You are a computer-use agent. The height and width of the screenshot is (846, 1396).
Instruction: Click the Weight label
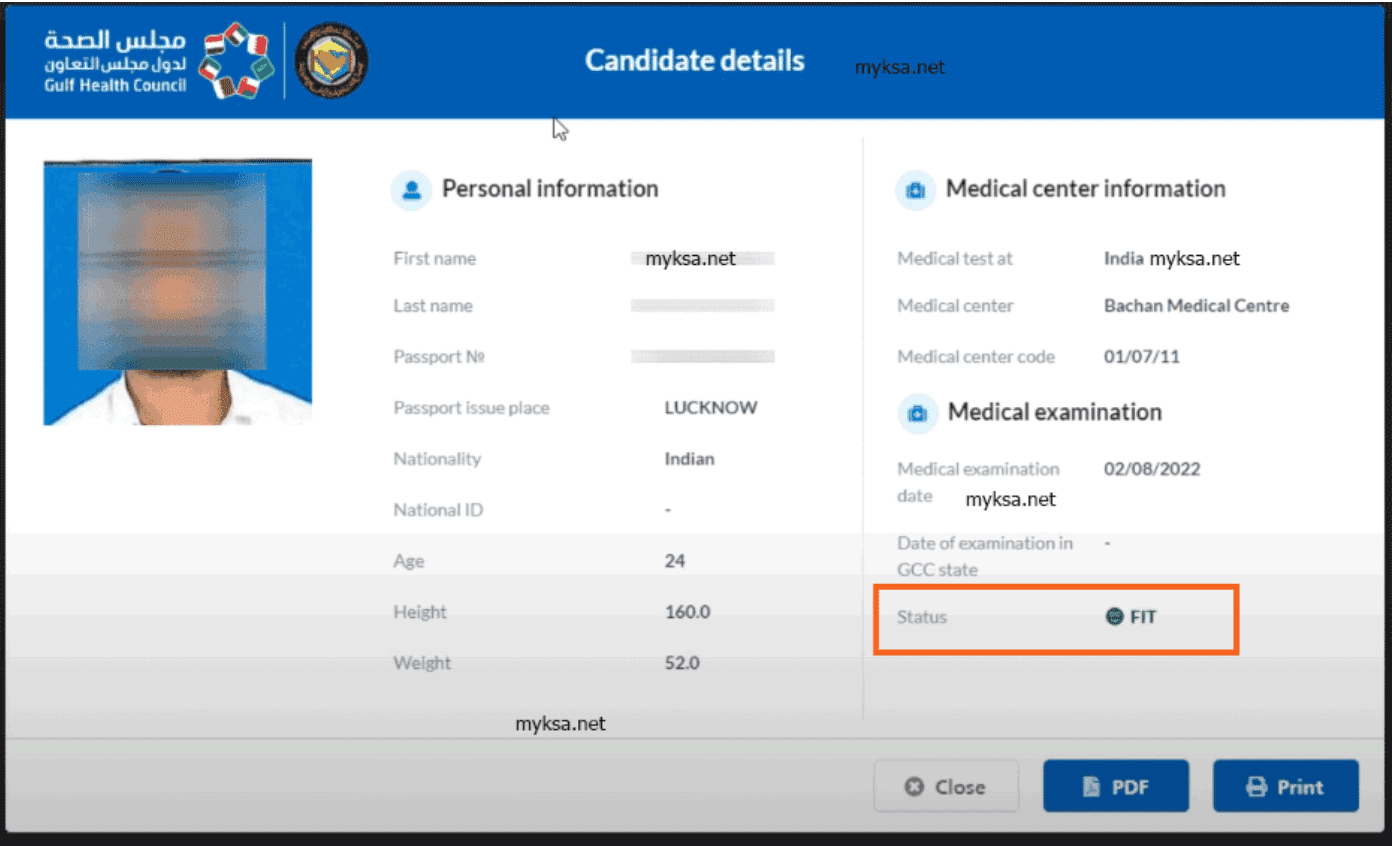click(x=422, y=663)
